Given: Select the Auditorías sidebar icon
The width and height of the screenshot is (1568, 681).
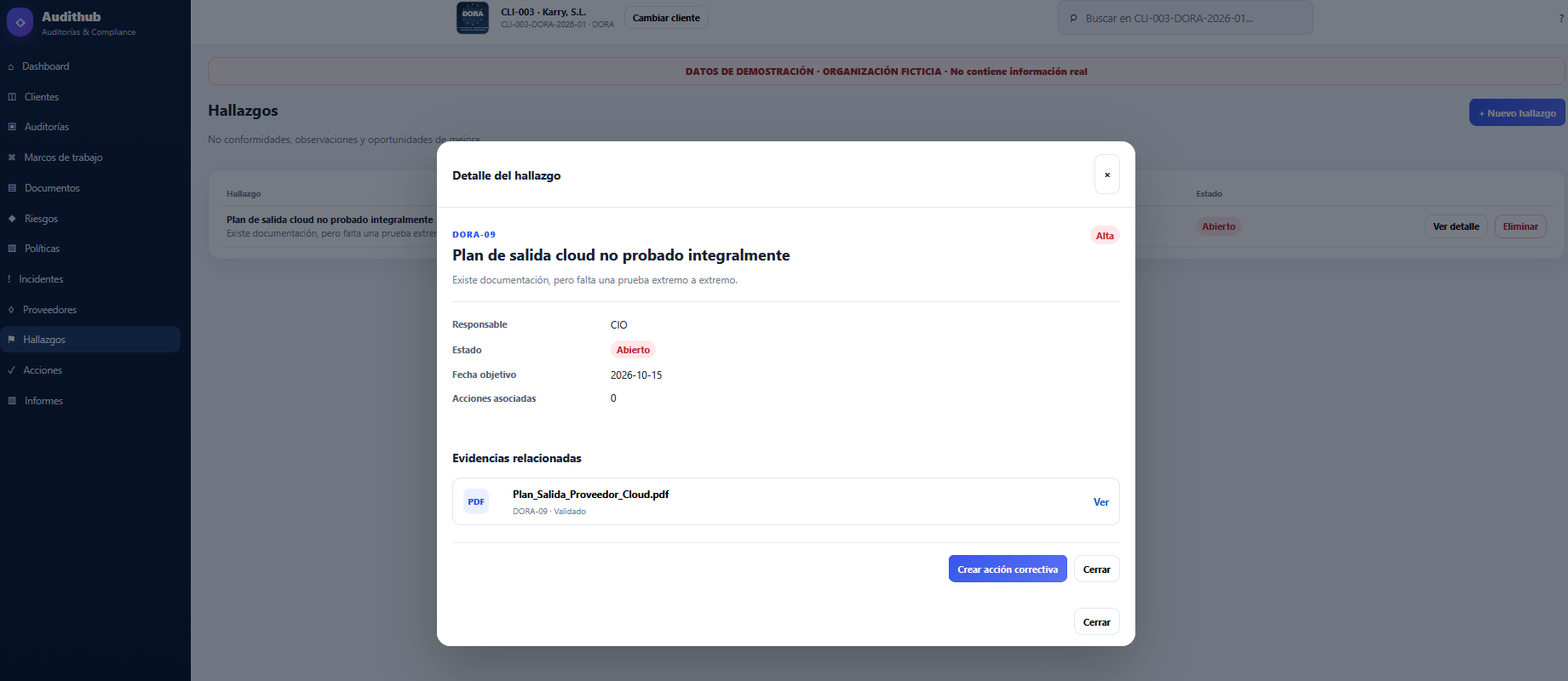Looking at the screenshot, I should coord(12,127).
